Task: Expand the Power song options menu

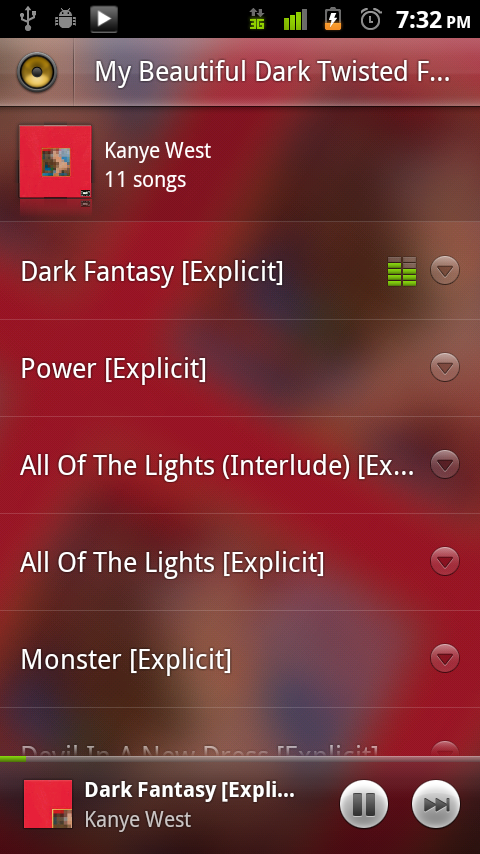Action: [445, 368]
